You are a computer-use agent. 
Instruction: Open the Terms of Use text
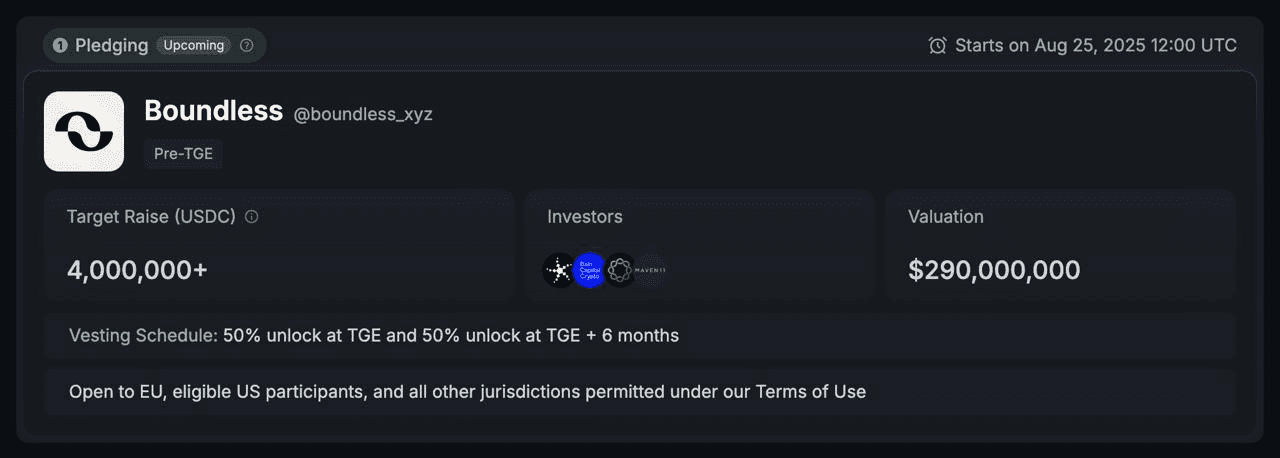tap(811, 391)
